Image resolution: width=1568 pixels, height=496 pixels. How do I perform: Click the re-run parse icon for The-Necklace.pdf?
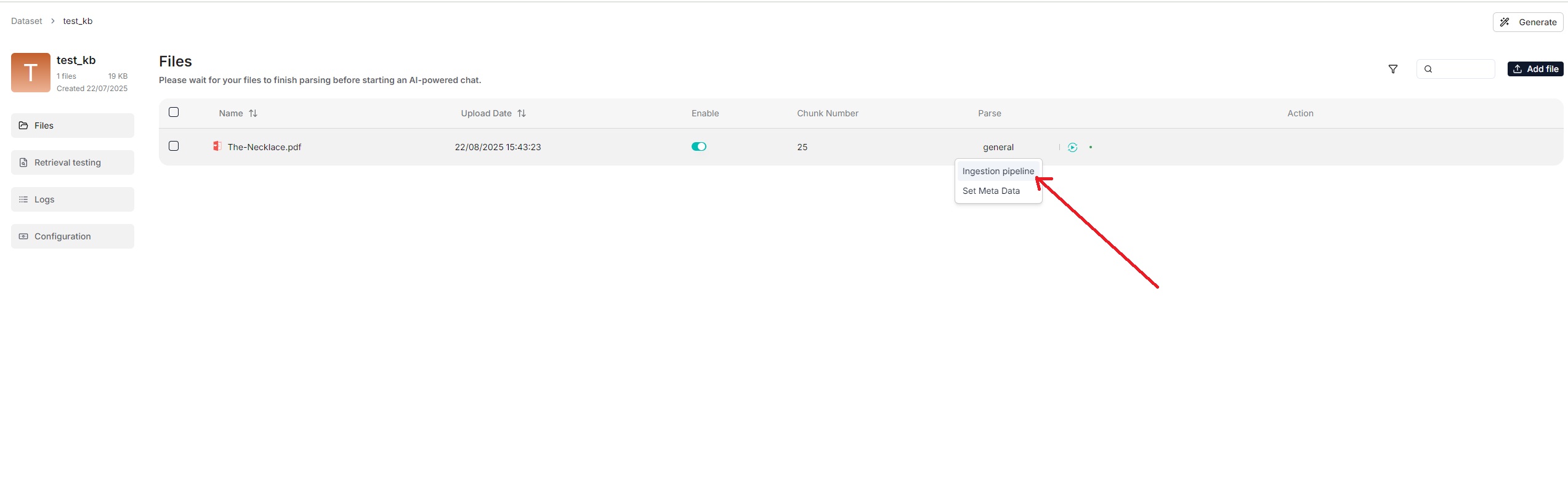point(1072,147)
